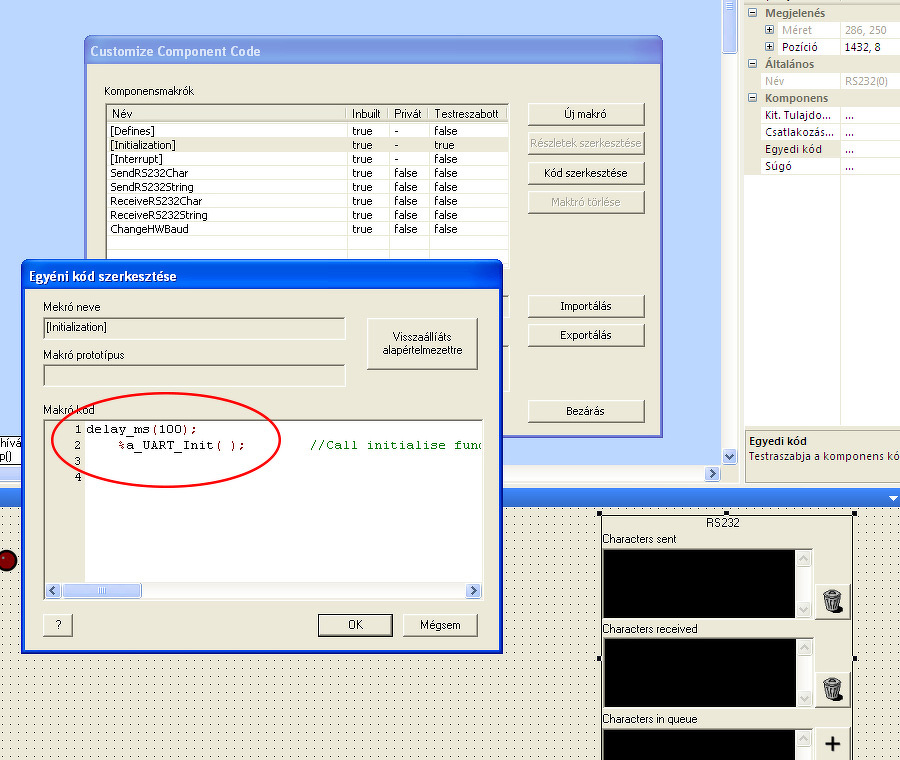
Task: Click the down arrow of main vertical scrollbar
Action: tap(730, 457)
